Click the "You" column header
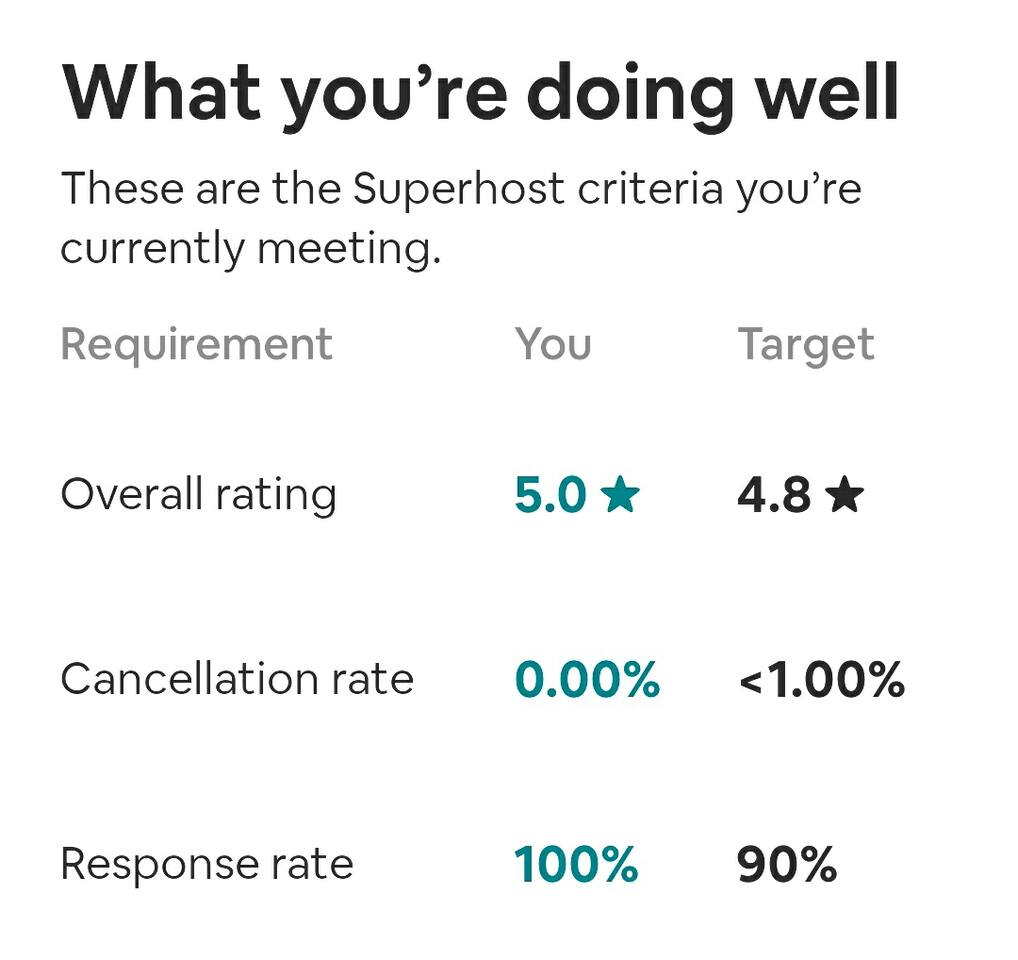Viewport: 1018px width, 960px height. (553, 344)
